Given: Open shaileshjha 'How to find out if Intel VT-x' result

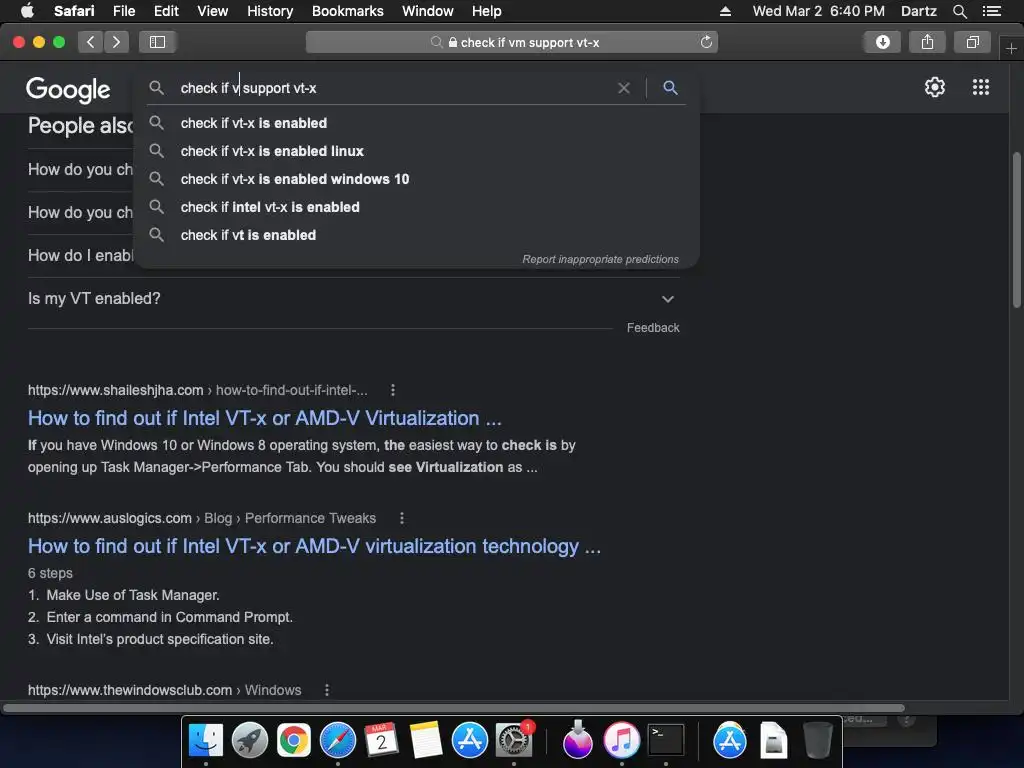Looking at the screenshot, I should tap(264, 418).
